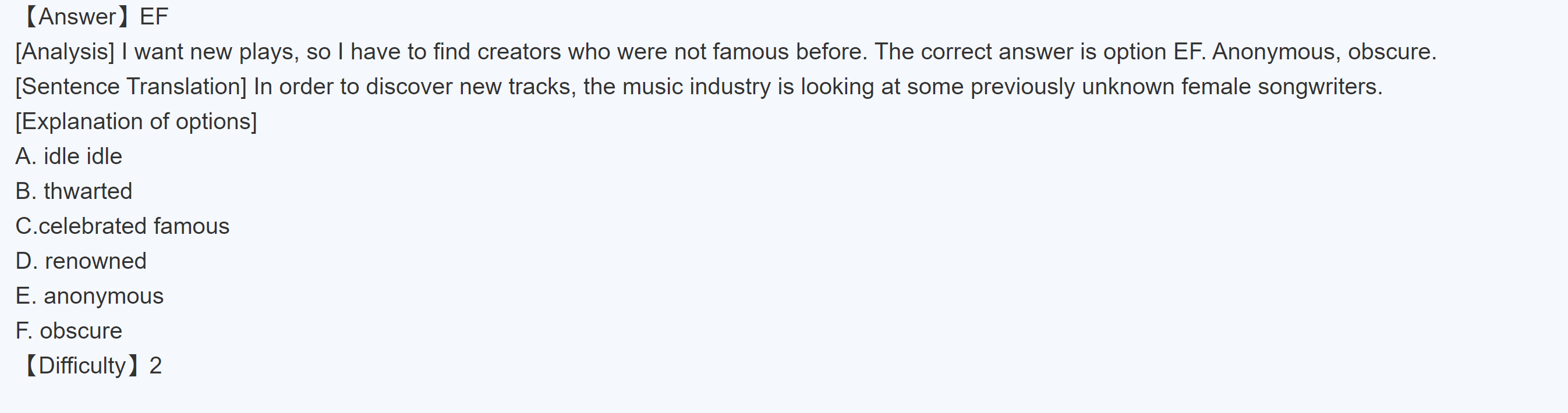
Task: Click the [Explanation of options] heading
Action: coord(136,122)
